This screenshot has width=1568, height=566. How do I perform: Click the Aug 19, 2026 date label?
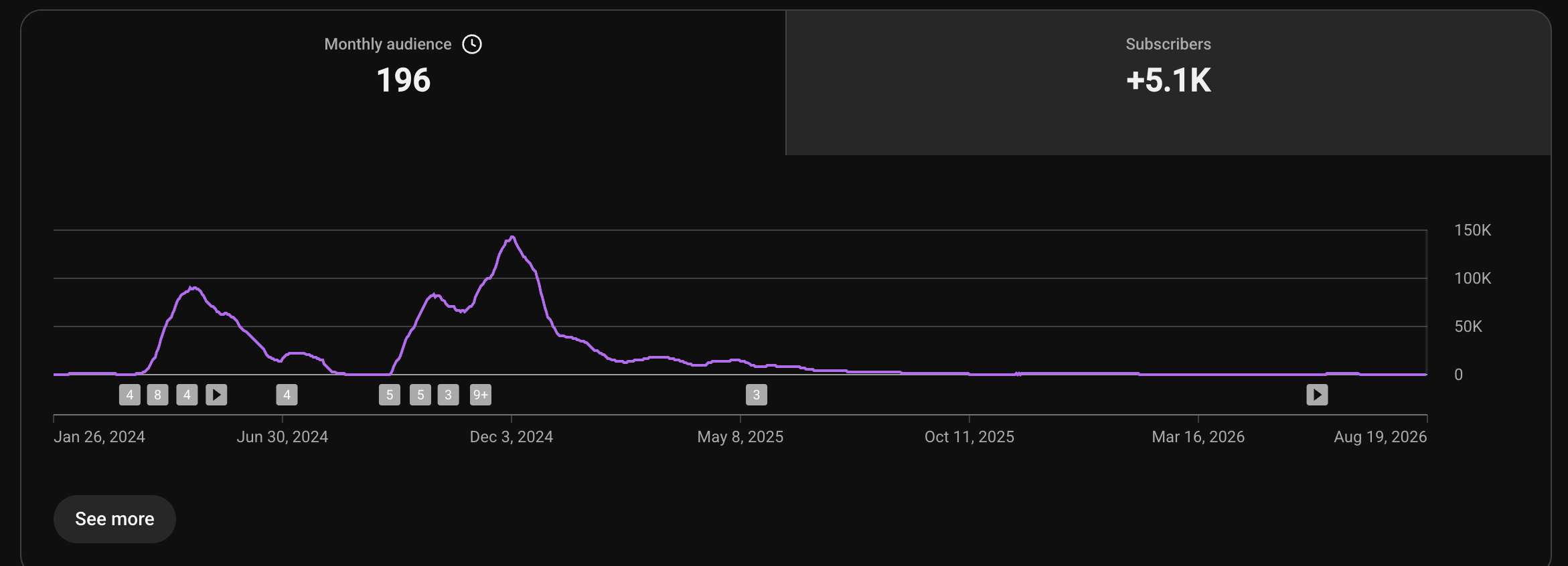[1381, 437]
